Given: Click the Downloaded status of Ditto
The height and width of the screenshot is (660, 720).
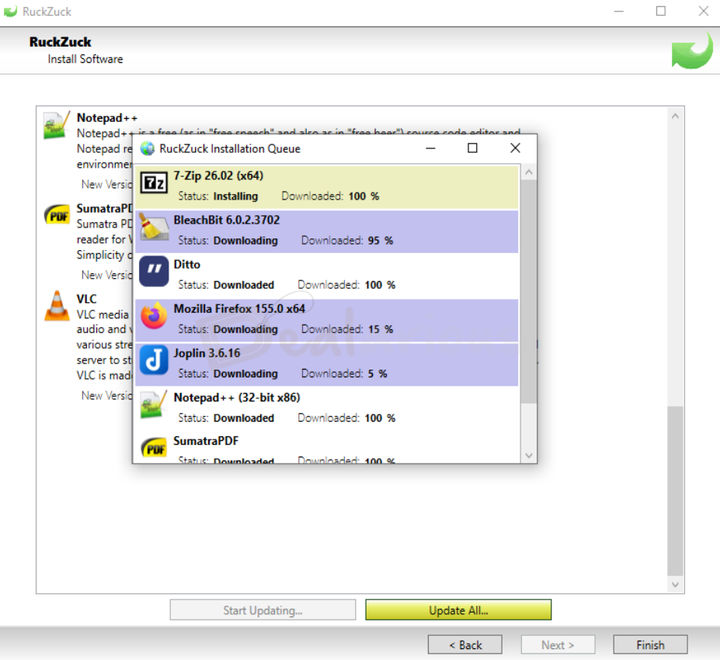Looking at the screenshot, I should [244, 285].
